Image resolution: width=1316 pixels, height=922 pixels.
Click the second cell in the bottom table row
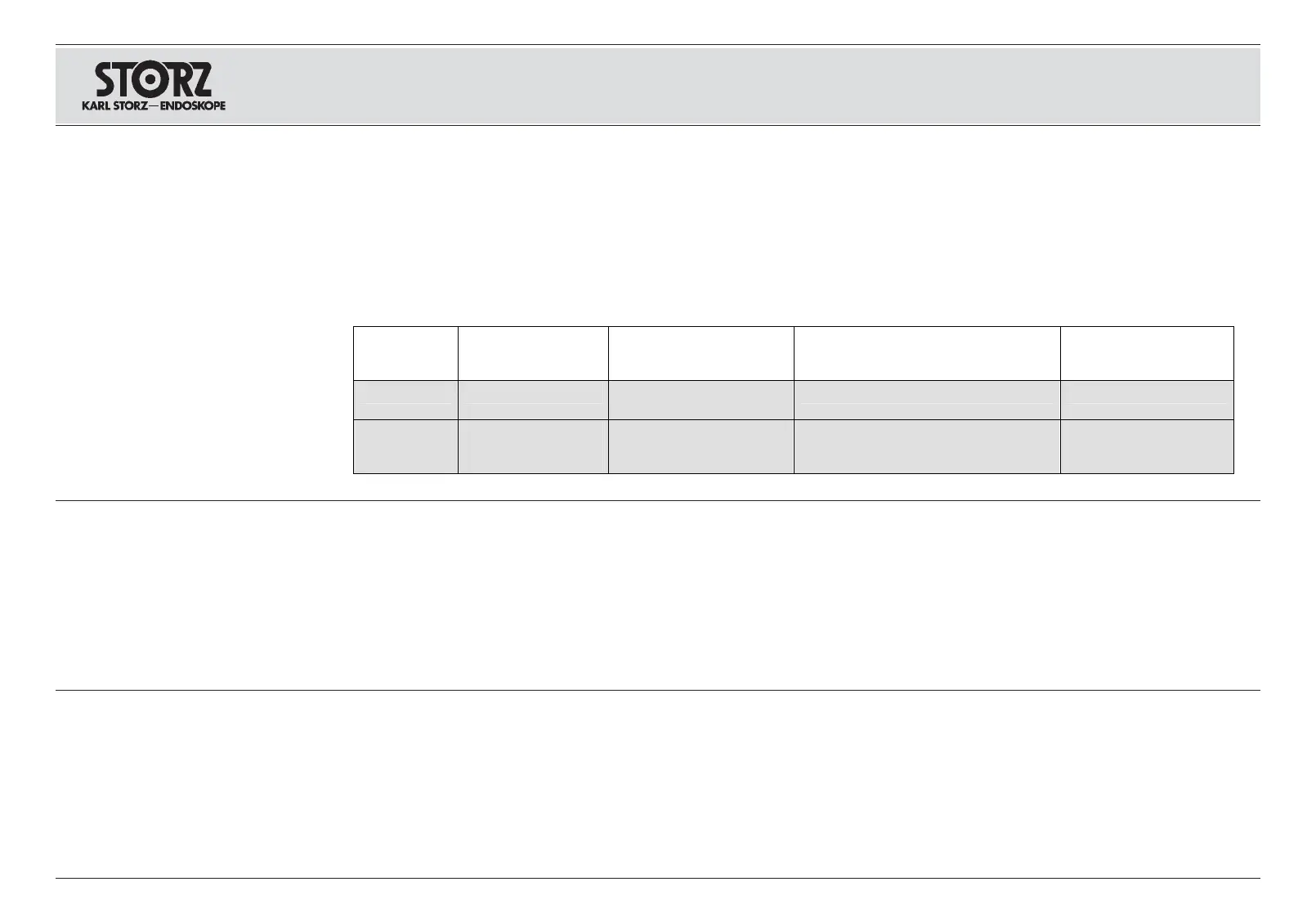coord(533,446)
